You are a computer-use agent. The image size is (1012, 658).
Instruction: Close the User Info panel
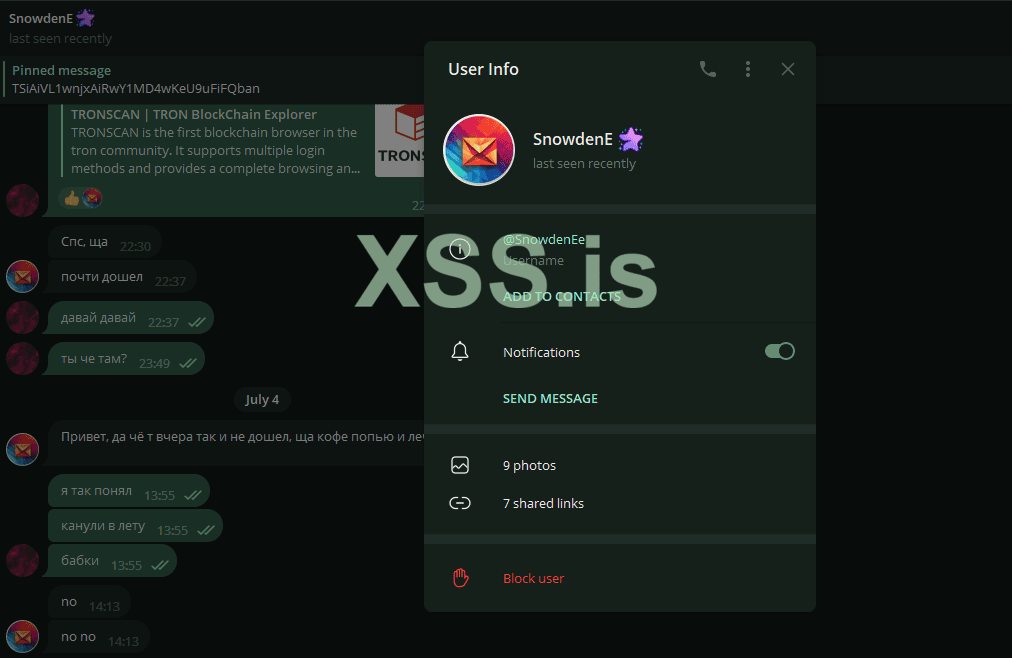click(x=787, y=69)
